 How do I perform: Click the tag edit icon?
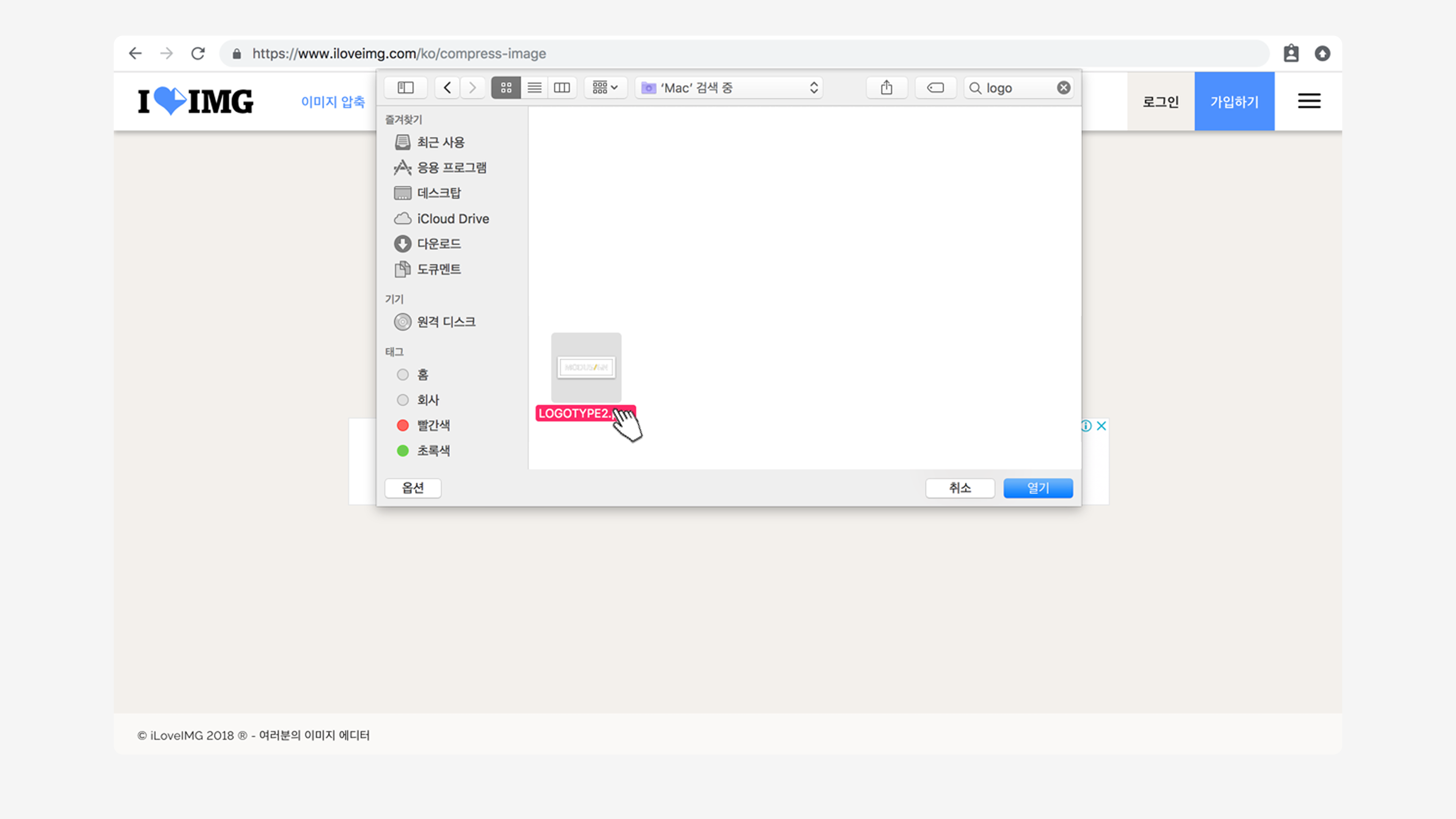coord(935,88)
